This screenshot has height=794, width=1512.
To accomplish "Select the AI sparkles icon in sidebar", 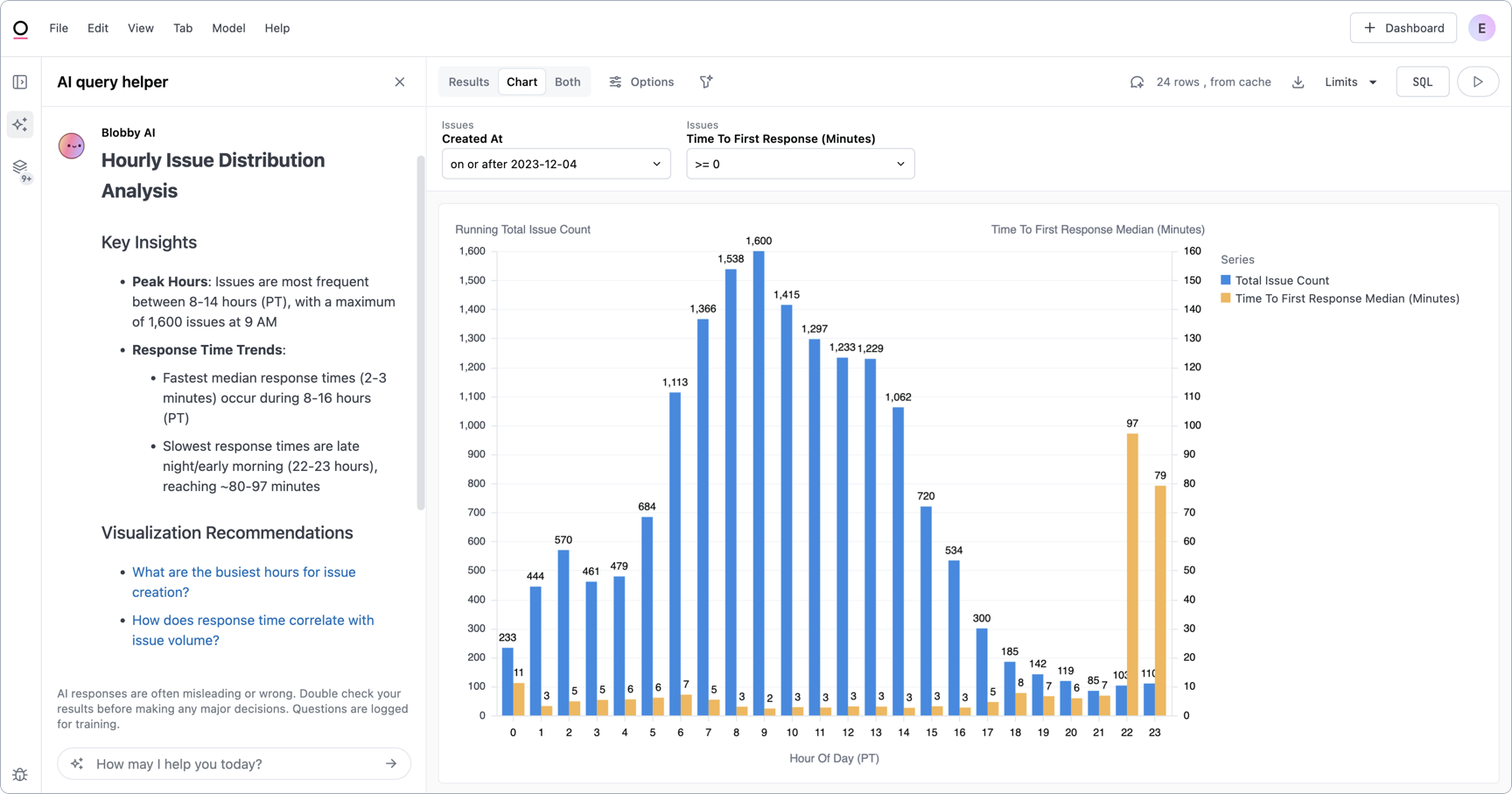I will (19, 124).
